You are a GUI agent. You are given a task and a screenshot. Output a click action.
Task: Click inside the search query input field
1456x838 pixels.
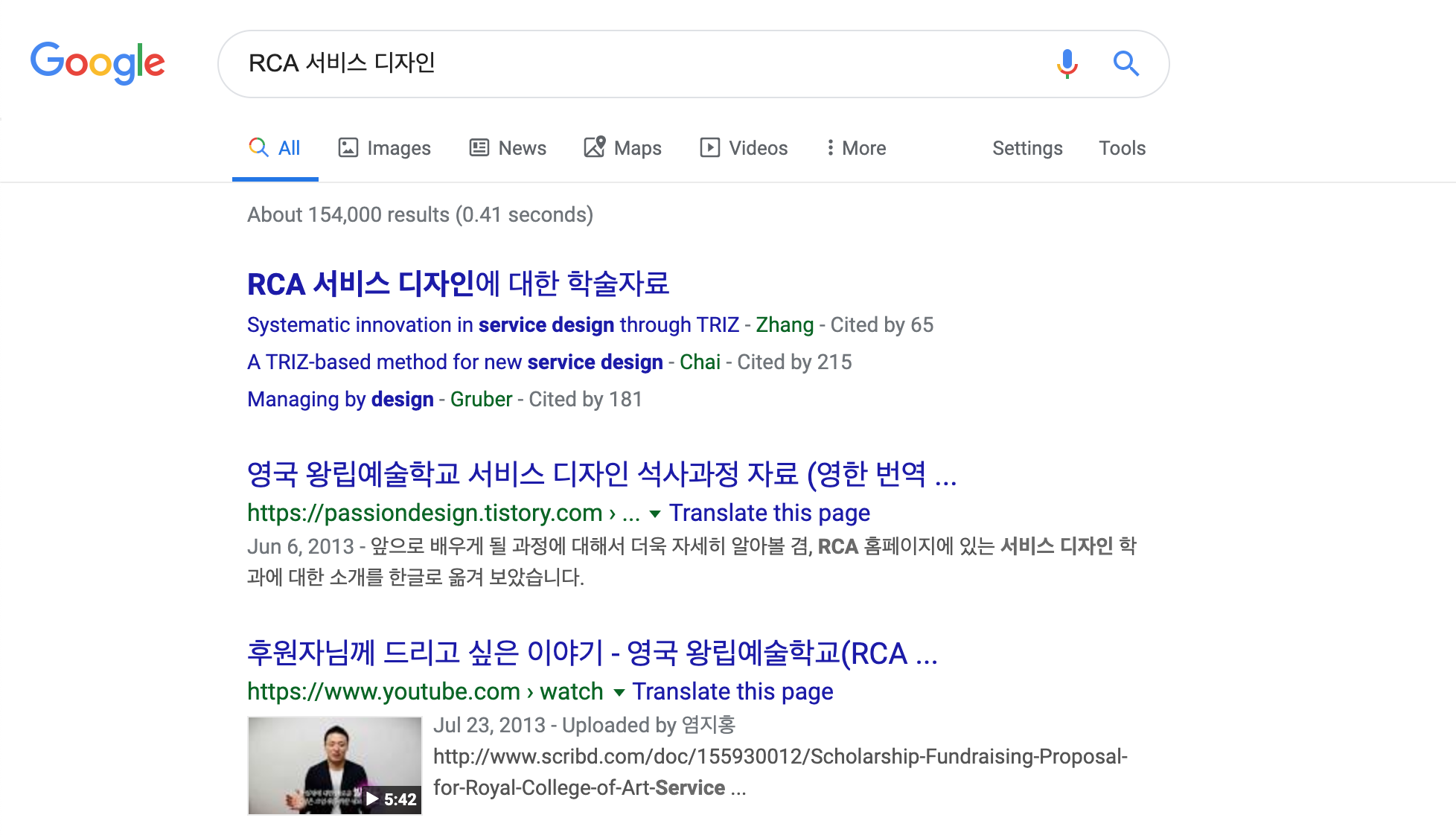point(640,64)
